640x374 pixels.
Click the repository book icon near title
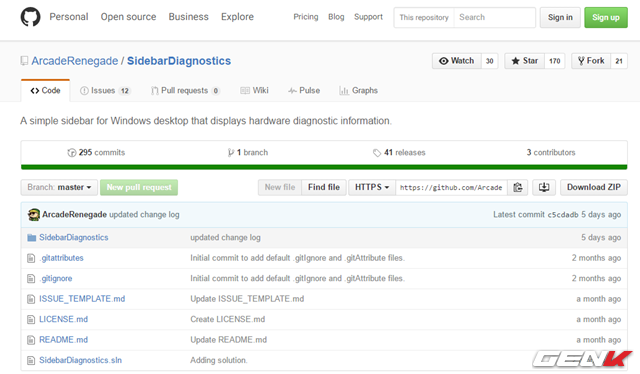[x=24, y=61]
